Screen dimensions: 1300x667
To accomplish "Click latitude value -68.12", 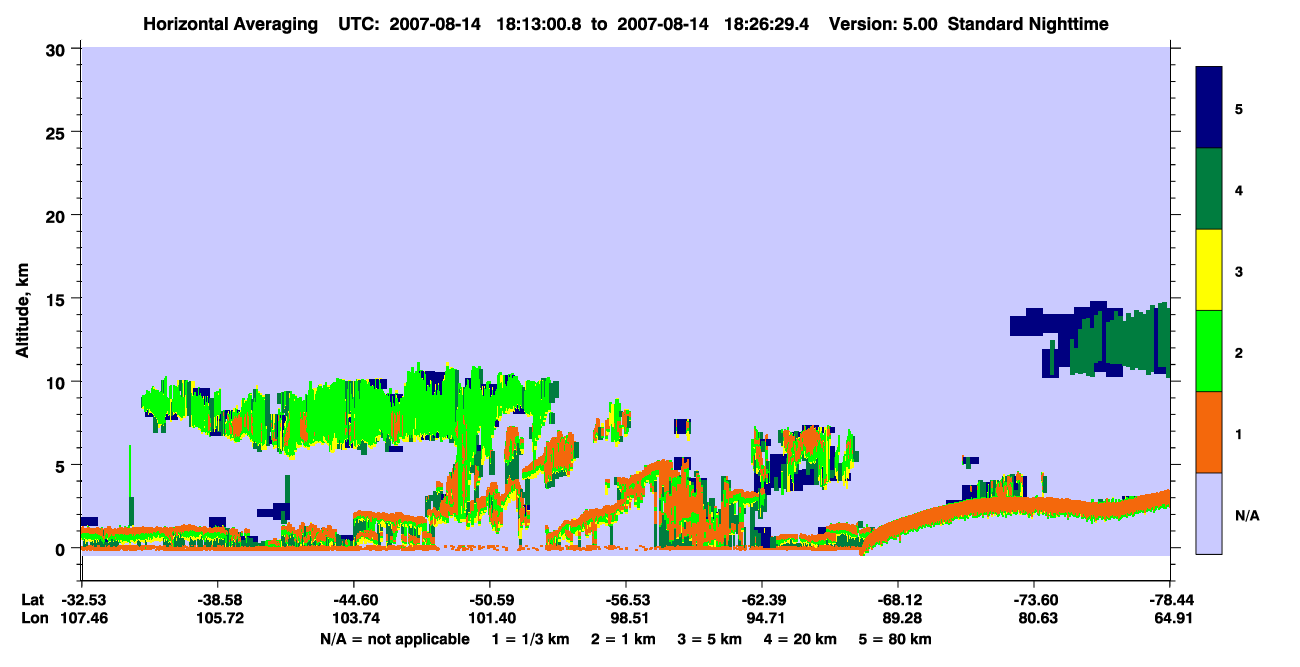I will (x=898, y=600).
